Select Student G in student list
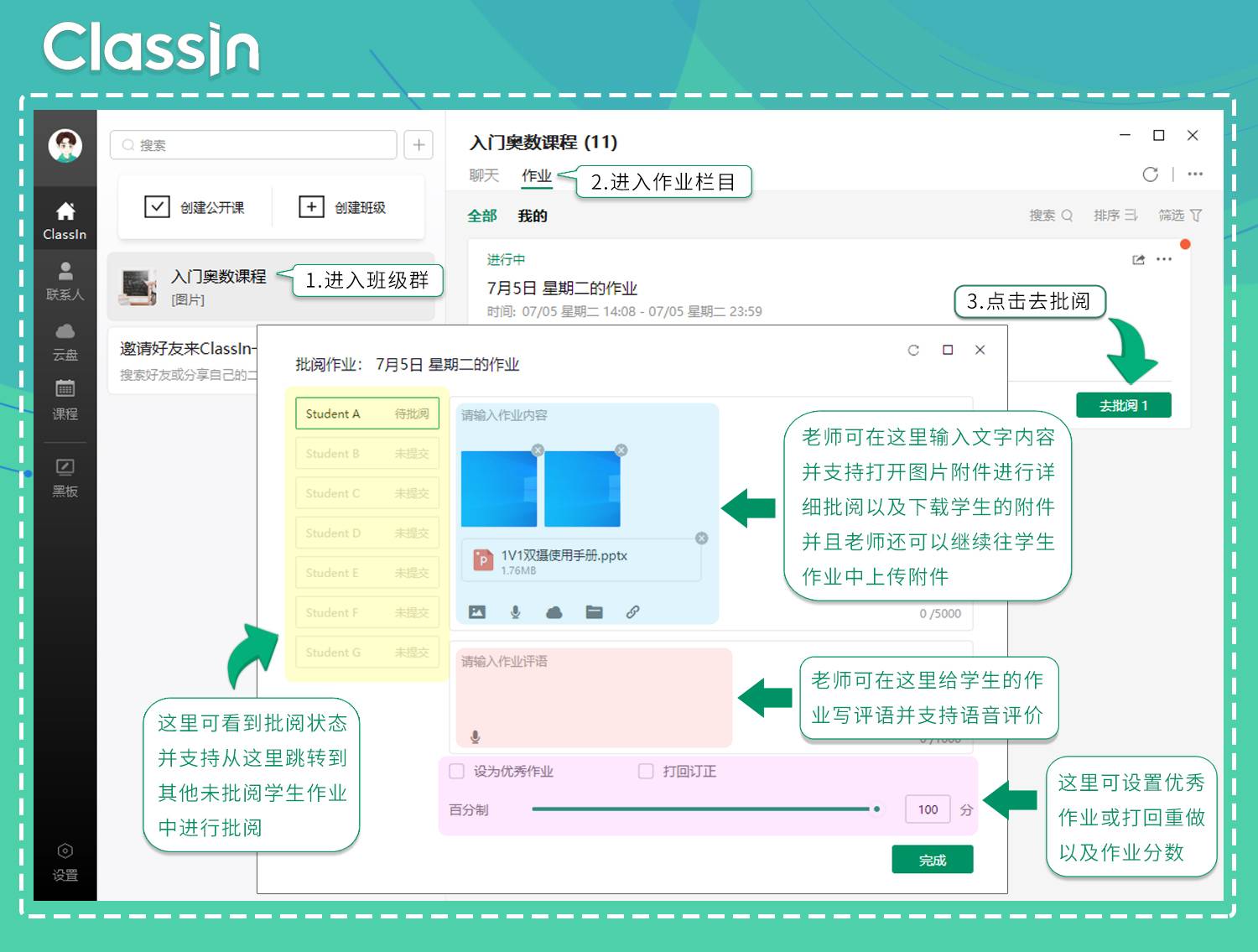 367,652
